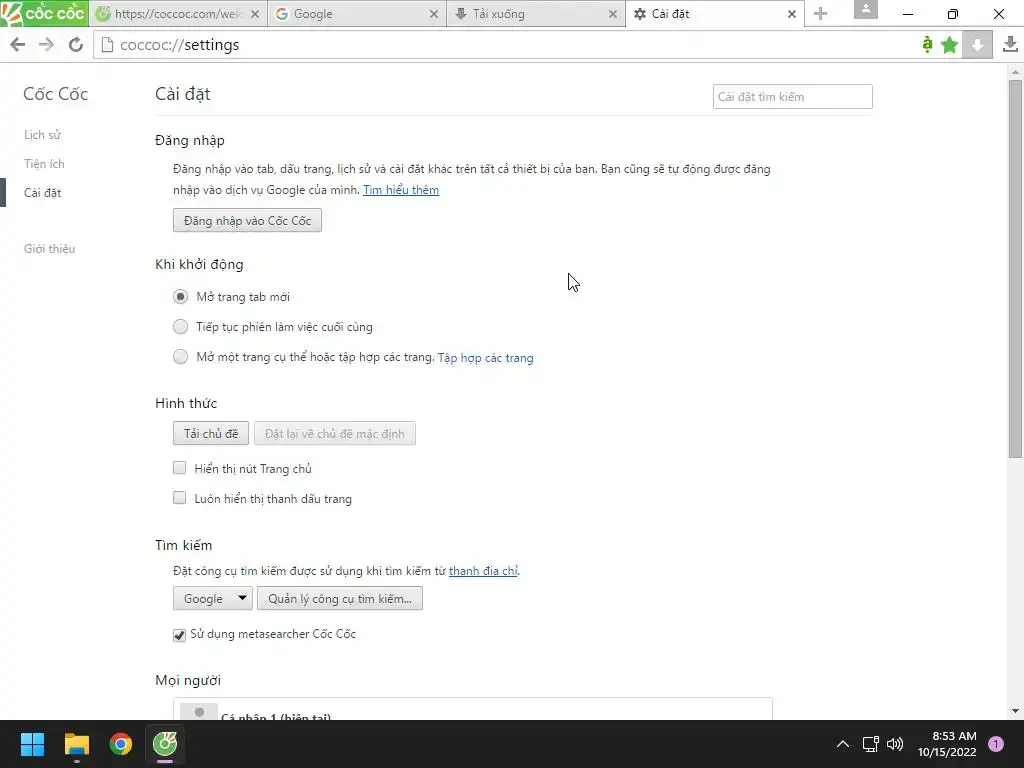The image size is (1024, 768).
Task: Open 'Tìm hiểu thêm' link
Action: 401,190
